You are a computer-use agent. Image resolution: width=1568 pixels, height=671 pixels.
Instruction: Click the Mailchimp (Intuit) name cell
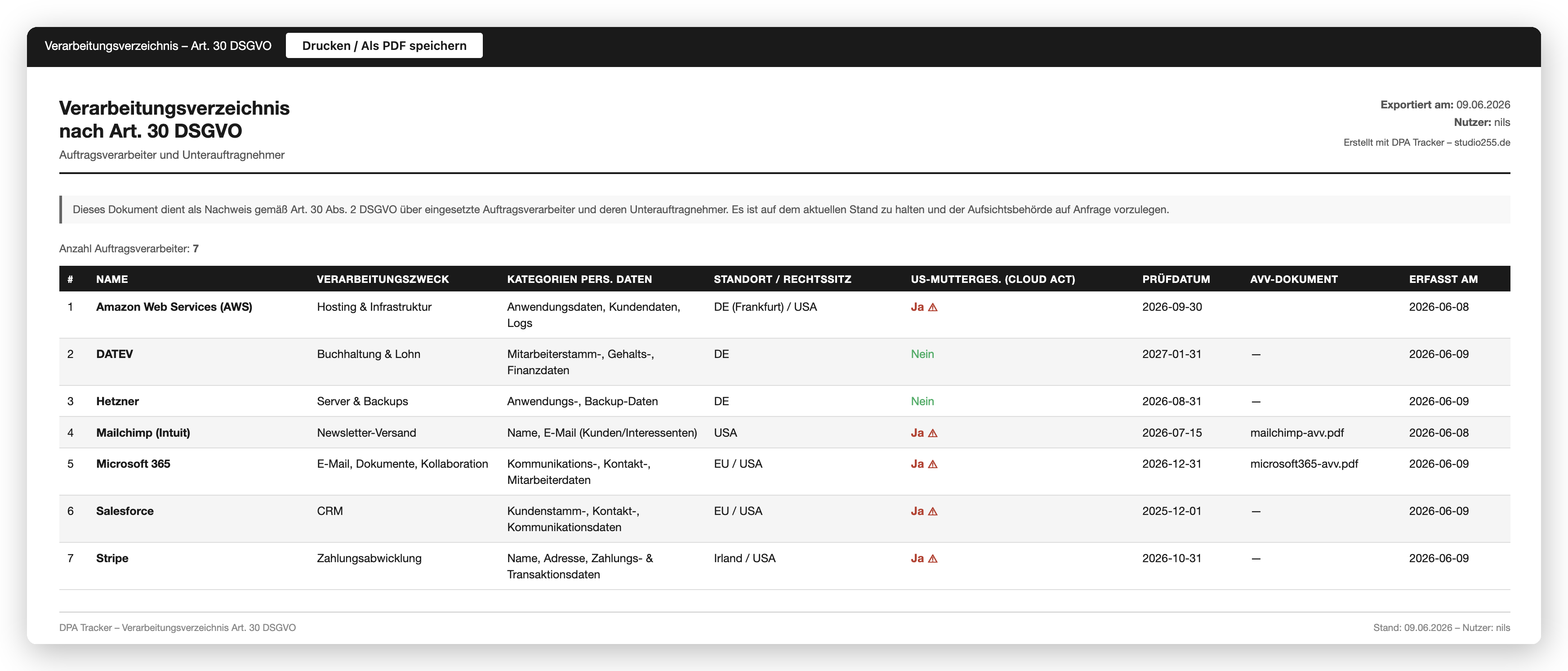[143, 432]
